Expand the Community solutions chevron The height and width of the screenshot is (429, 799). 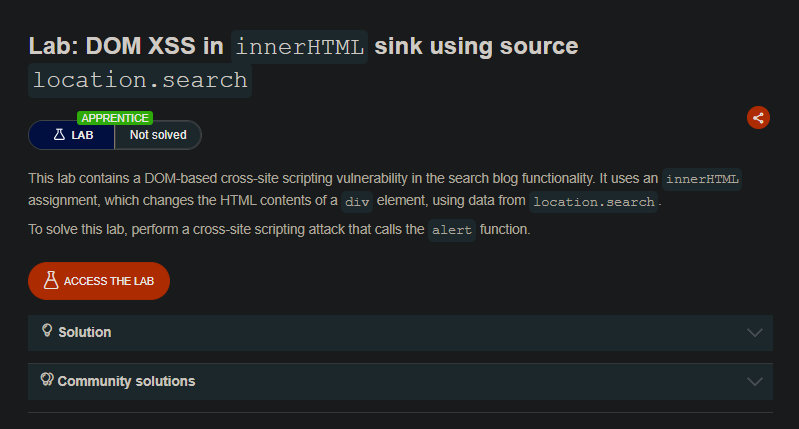[755, 382]
